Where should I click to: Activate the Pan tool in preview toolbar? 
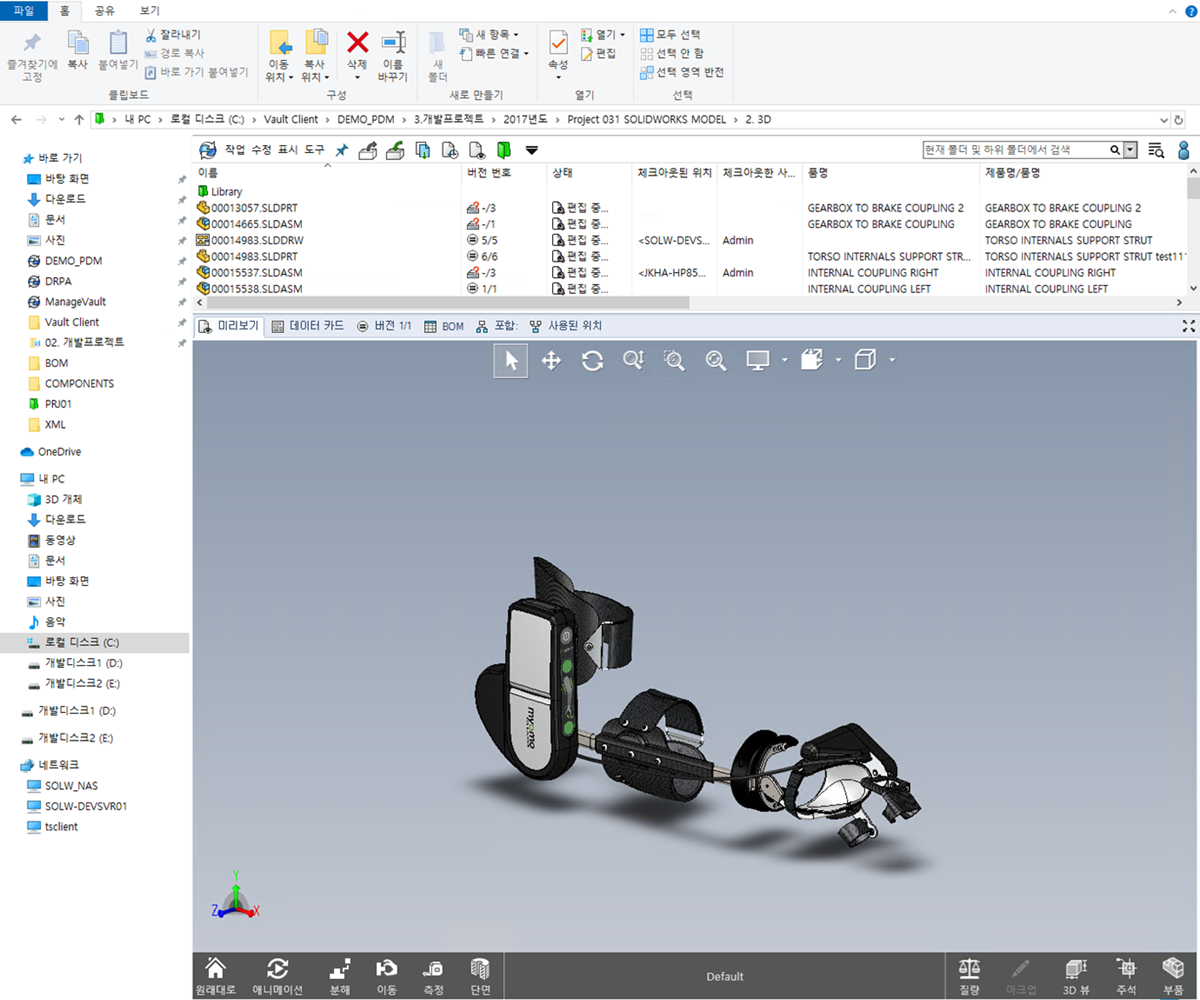coord(551,361)
